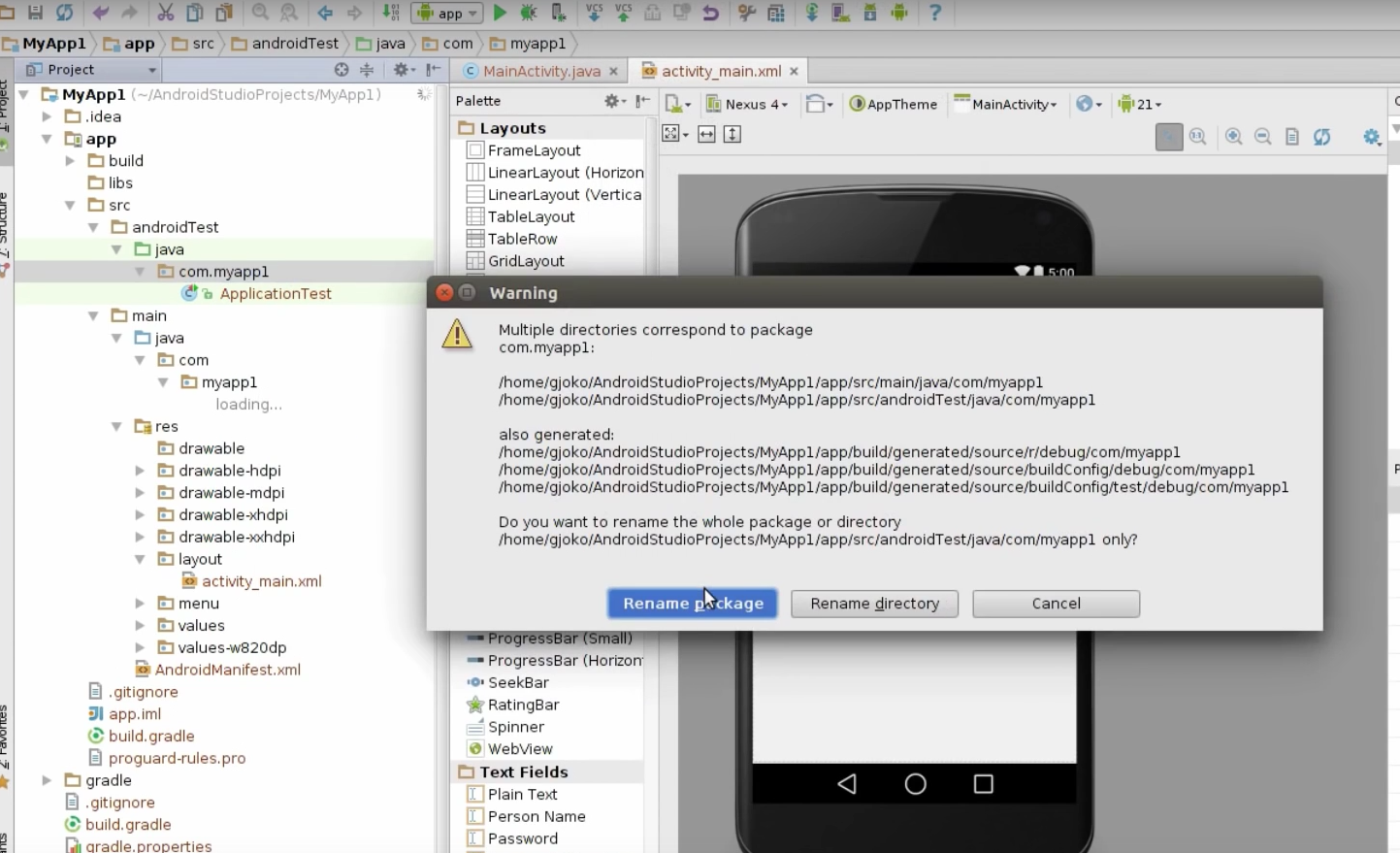Open the AVD Manager phone icon
The width and height of the screenshot is (1400, 853).
click(841, 13)
